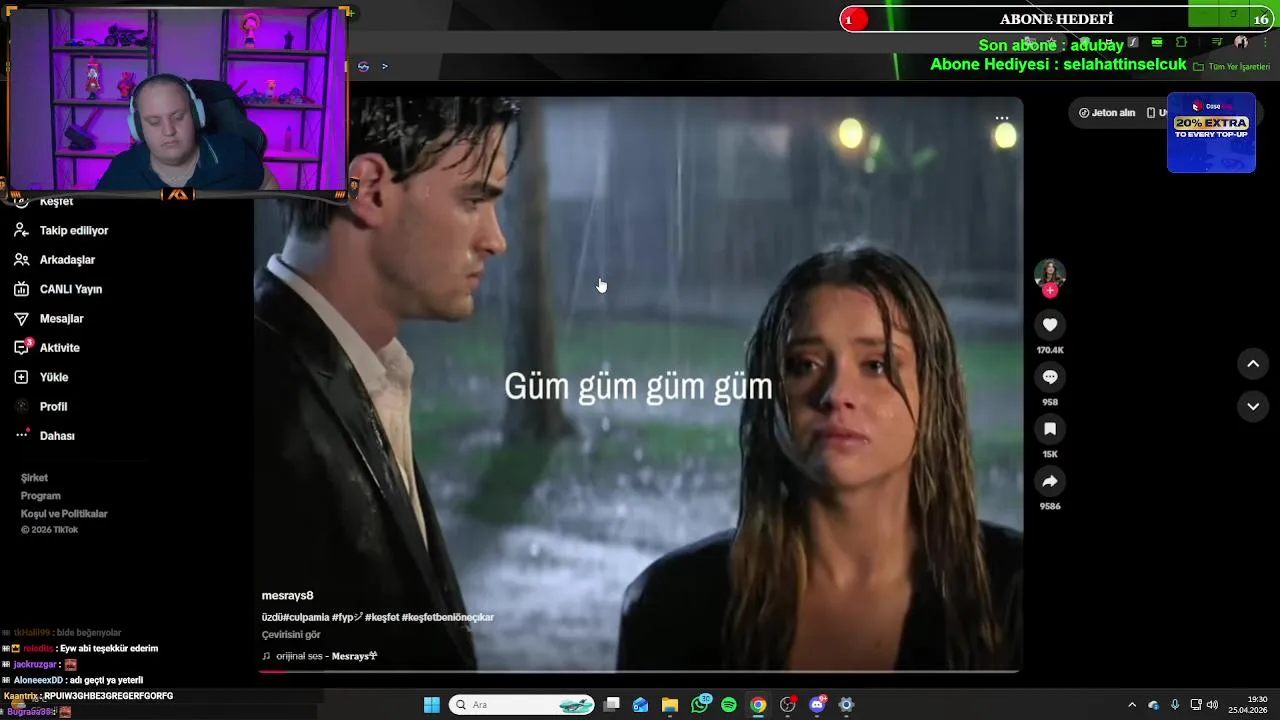This screenshot has width=1280, height=720.
Task: Open the creator's profile avatar
Action: point(1050,272)
